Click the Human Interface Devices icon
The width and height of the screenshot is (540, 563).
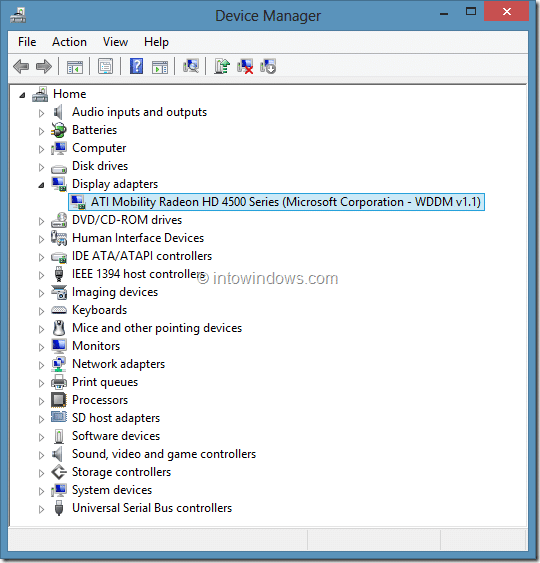pos(59,238)
